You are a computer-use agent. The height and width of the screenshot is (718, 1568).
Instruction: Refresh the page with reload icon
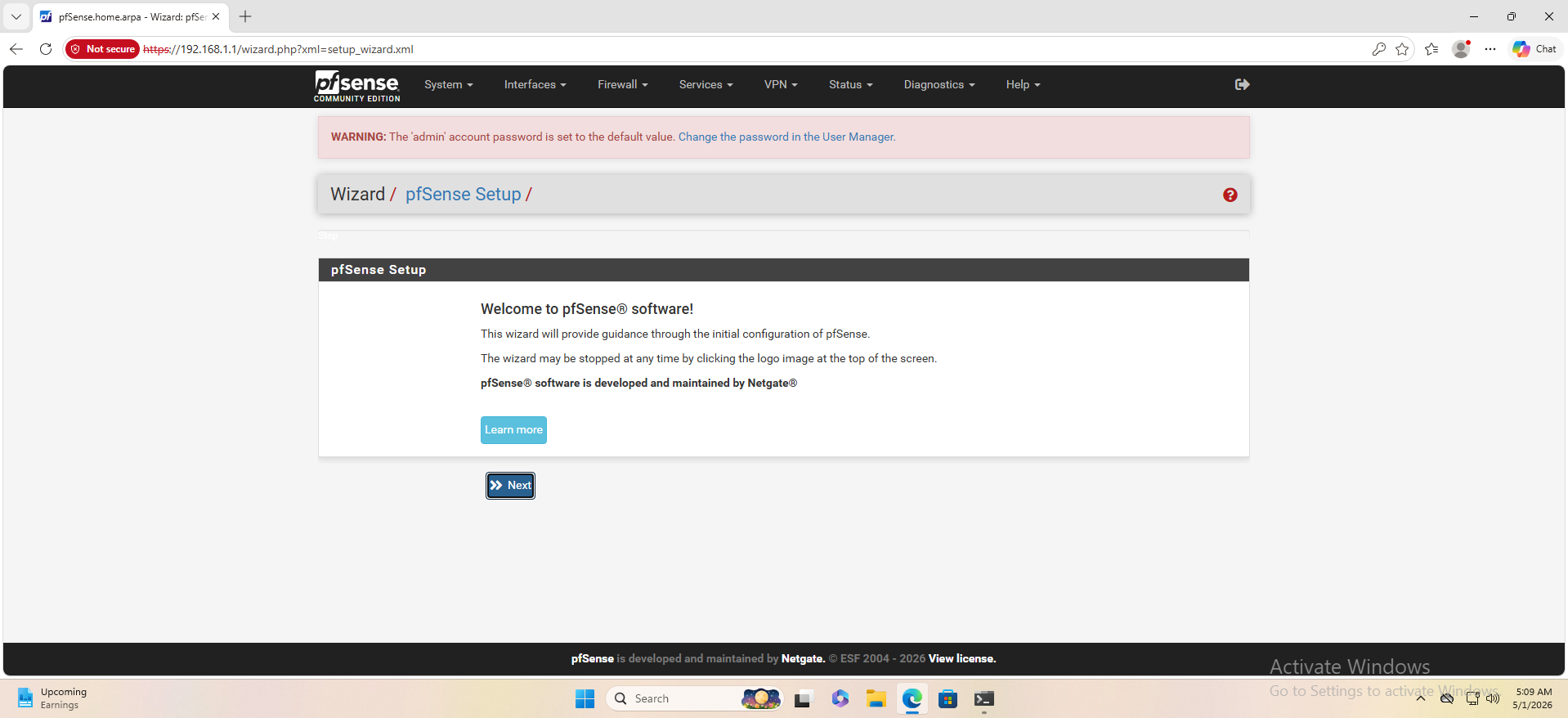(x=46, y=49)
